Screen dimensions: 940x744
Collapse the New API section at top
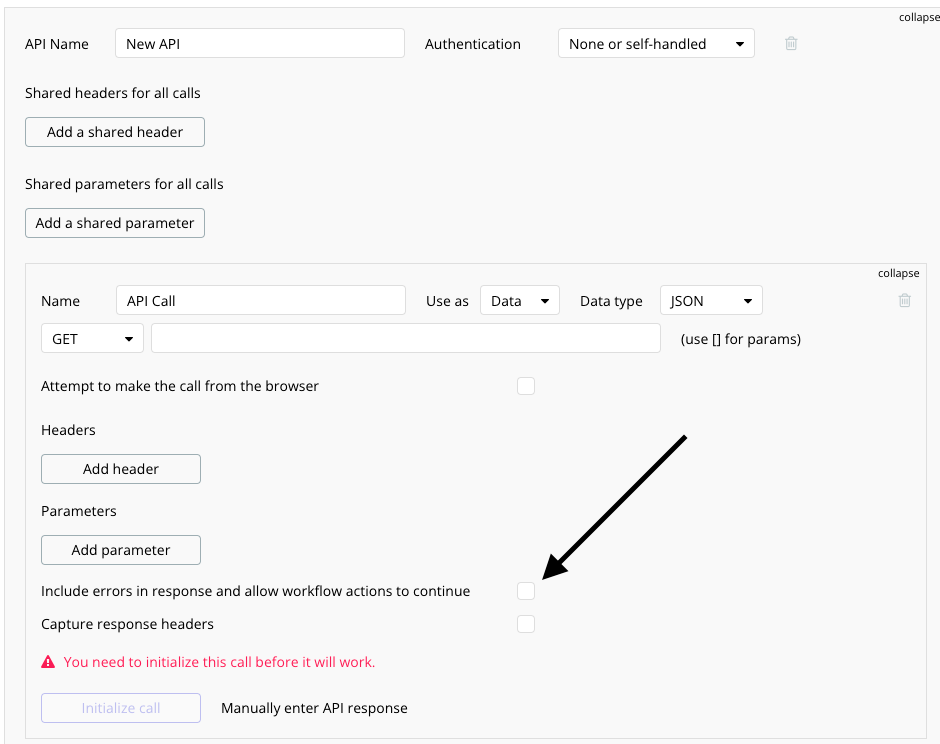[x=919, y=17]
